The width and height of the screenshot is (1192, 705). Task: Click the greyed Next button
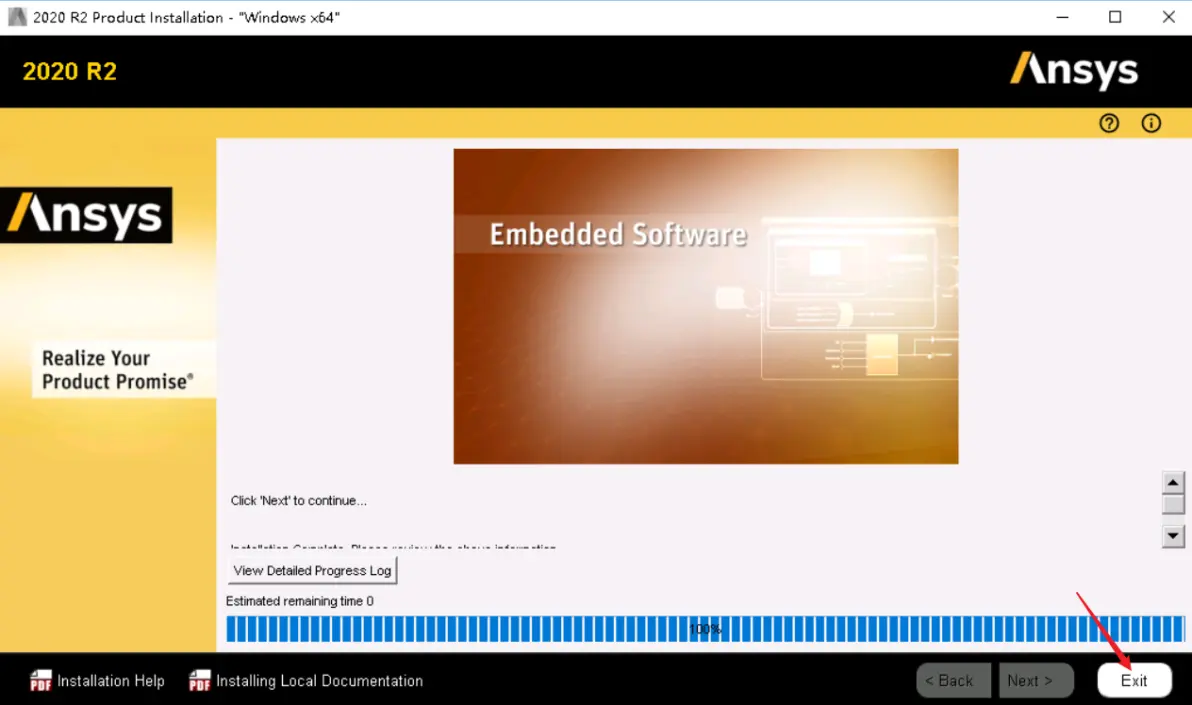tap(1036, 681)
